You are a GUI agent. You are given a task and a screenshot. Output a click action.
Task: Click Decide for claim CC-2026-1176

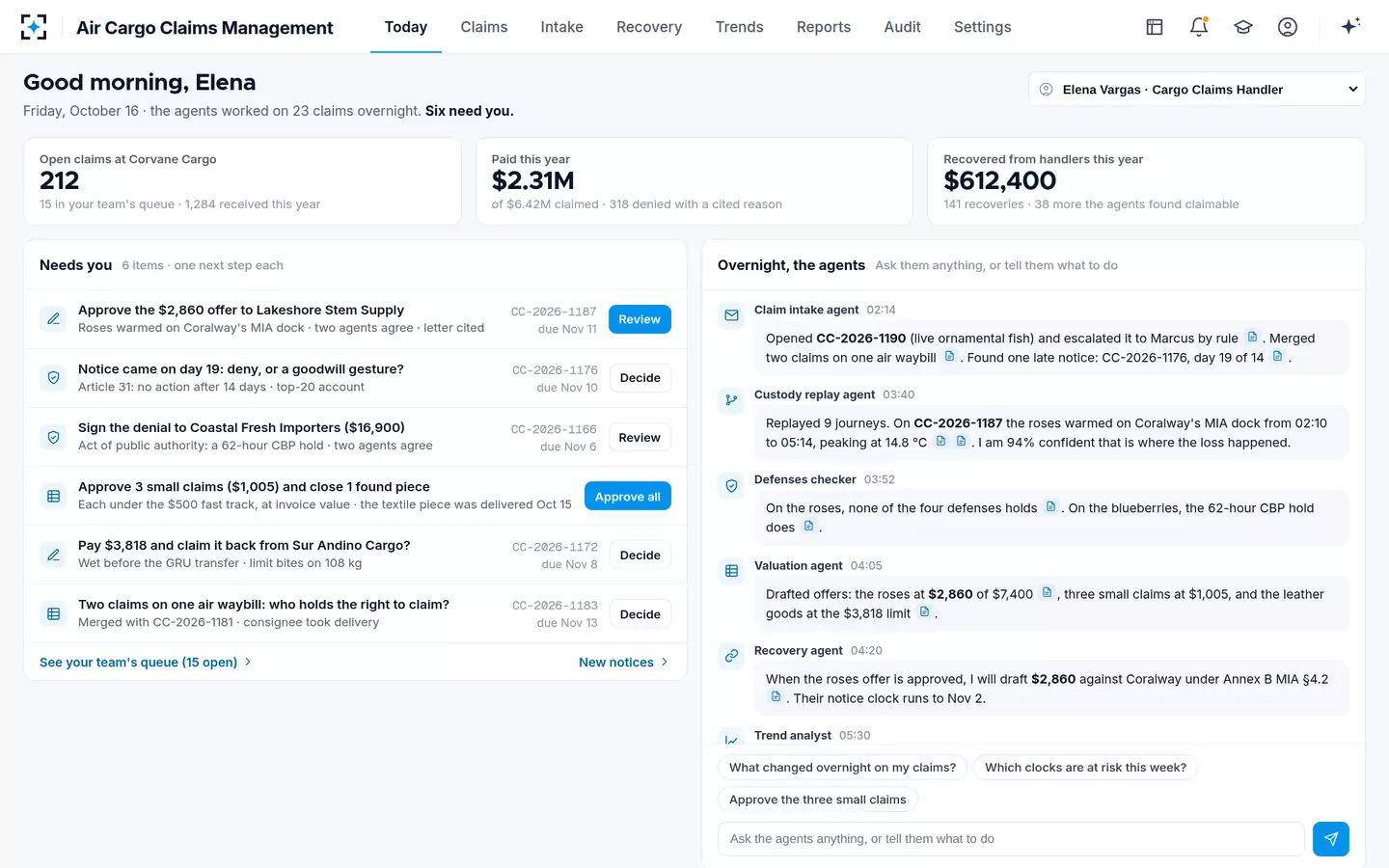[x=640, y=378]
